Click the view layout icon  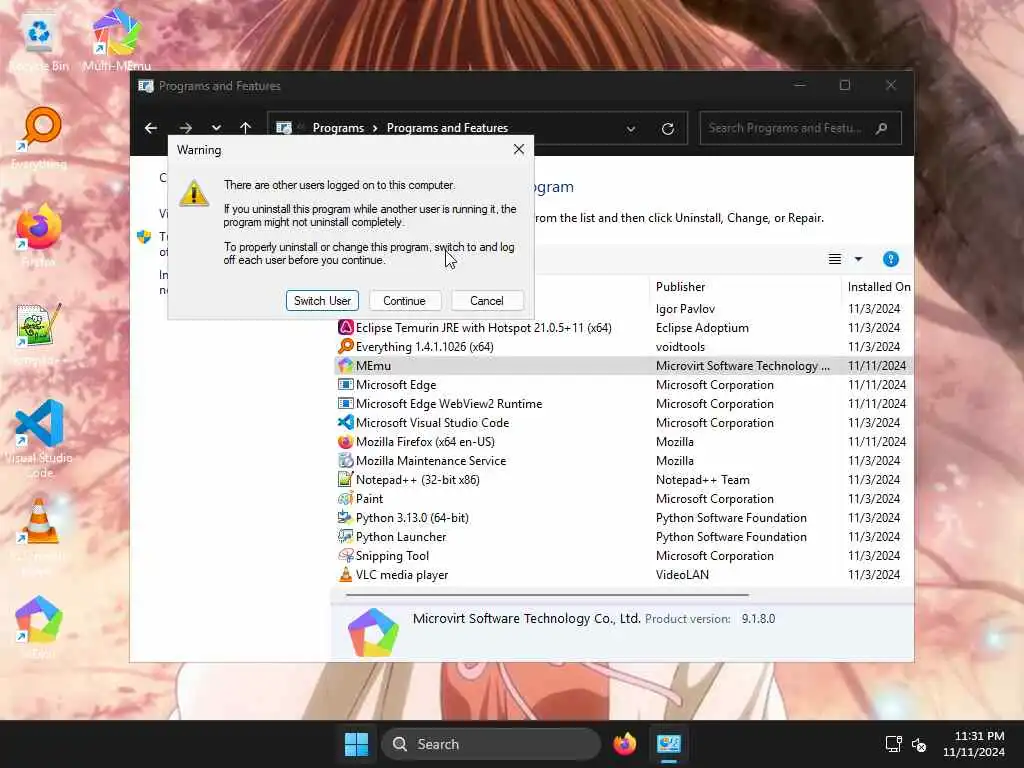(835, 259)
